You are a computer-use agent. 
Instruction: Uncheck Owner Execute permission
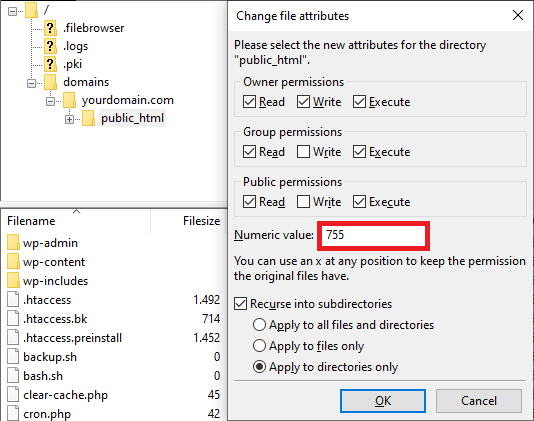click(x=359, y=102)
